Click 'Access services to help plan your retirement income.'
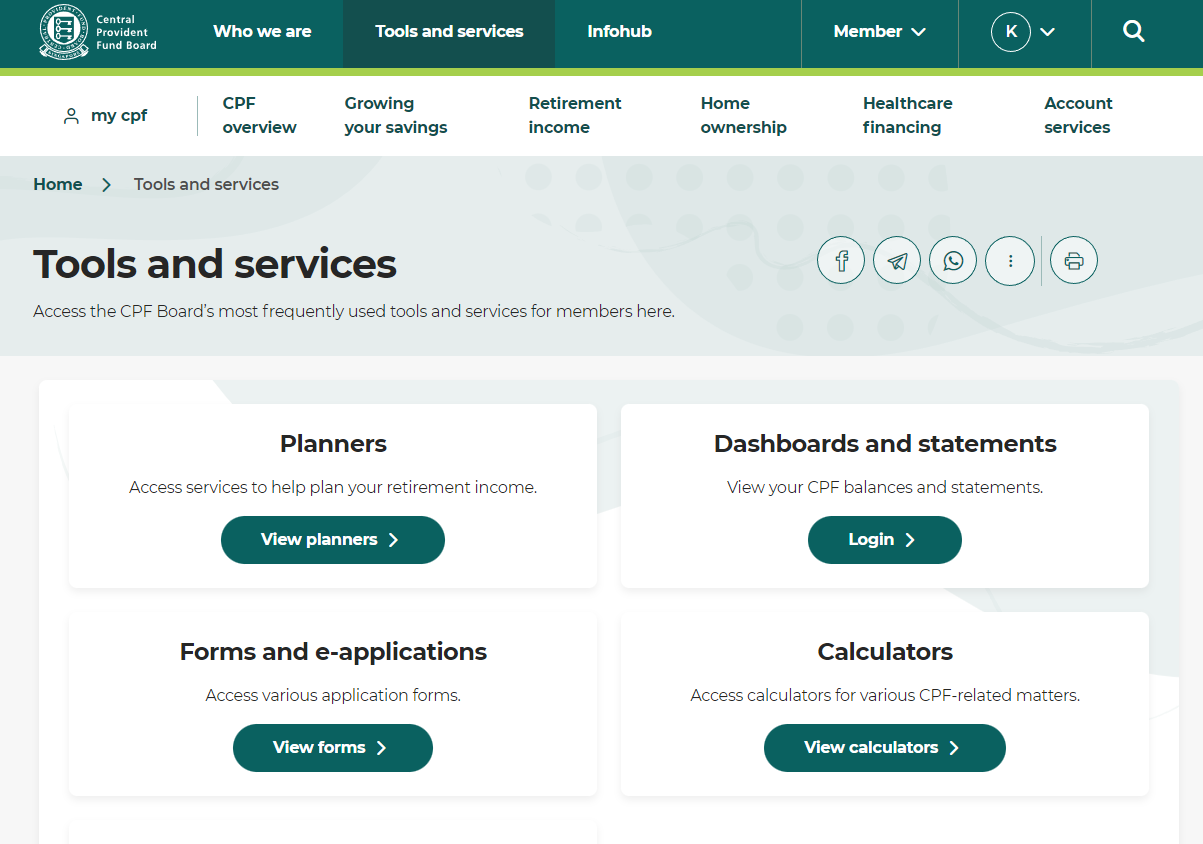Viewport: 1203px width, 844px height. [x=333, y=488]
